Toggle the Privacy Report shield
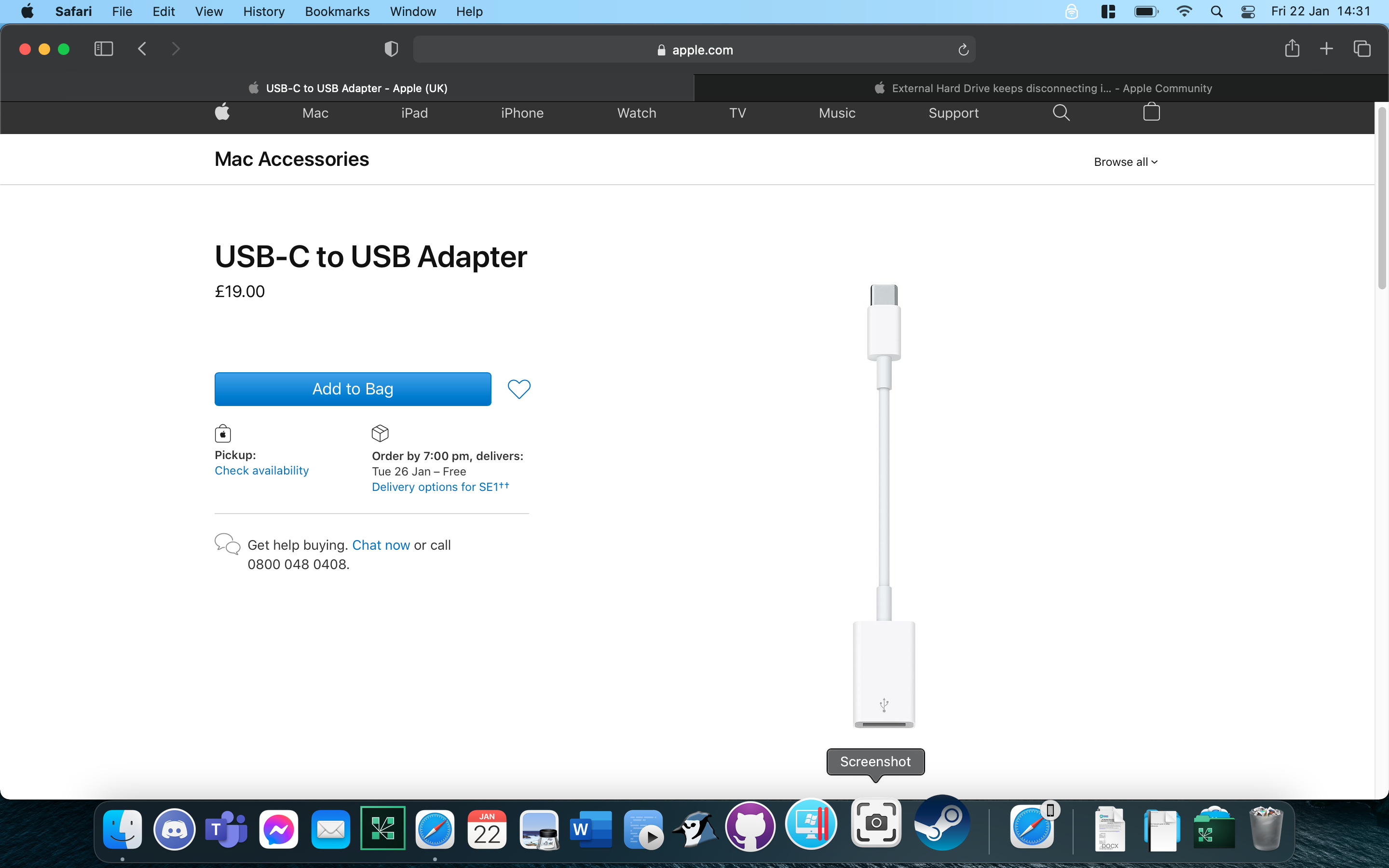This screenshot has height=868, width=1389. (x=391, y=49)
